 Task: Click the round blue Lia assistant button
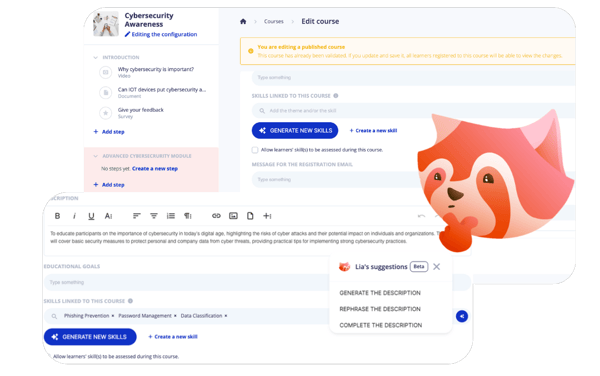click(x=462, y=316)
